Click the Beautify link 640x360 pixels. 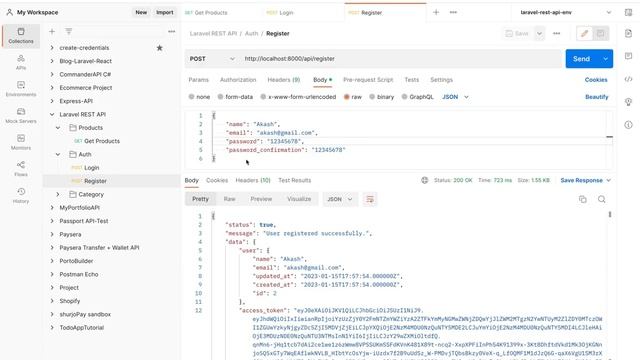(x=596, y=97)
